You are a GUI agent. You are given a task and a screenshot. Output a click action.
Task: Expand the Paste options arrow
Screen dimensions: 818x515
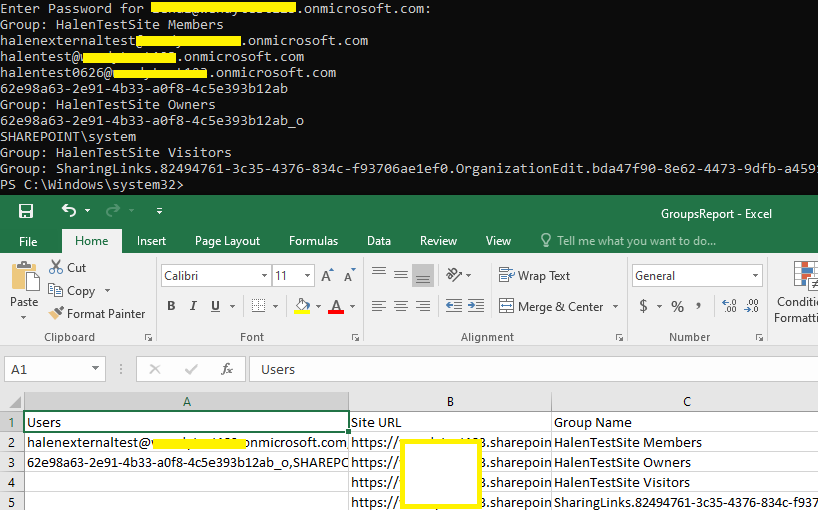pos(23,317)
